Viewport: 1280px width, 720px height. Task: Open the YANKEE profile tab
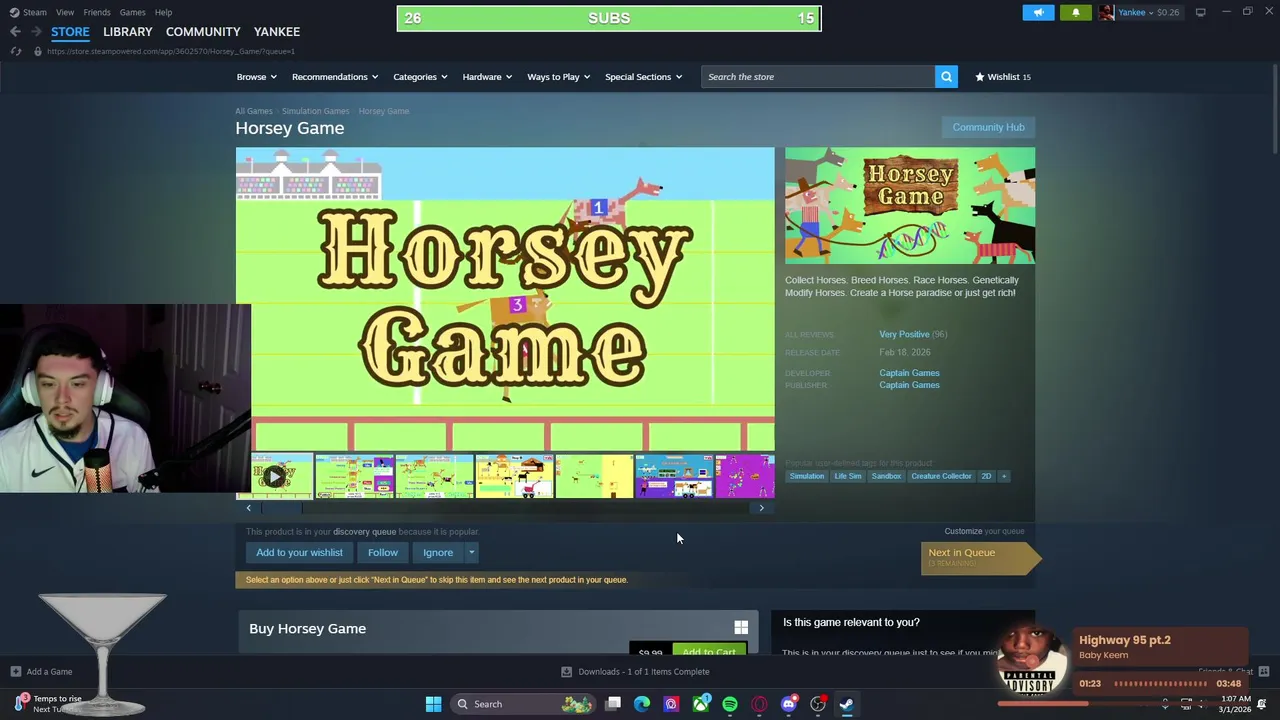tap(277, 32)
